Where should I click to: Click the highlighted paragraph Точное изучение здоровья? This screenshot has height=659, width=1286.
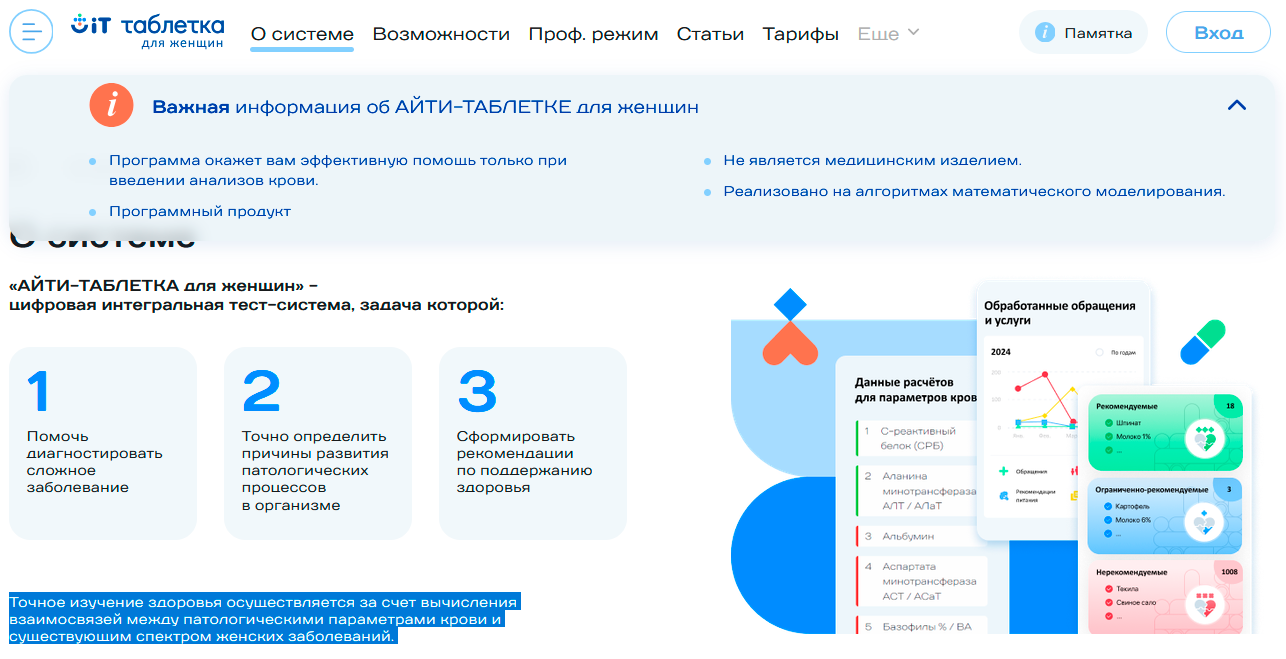point(265,619)
